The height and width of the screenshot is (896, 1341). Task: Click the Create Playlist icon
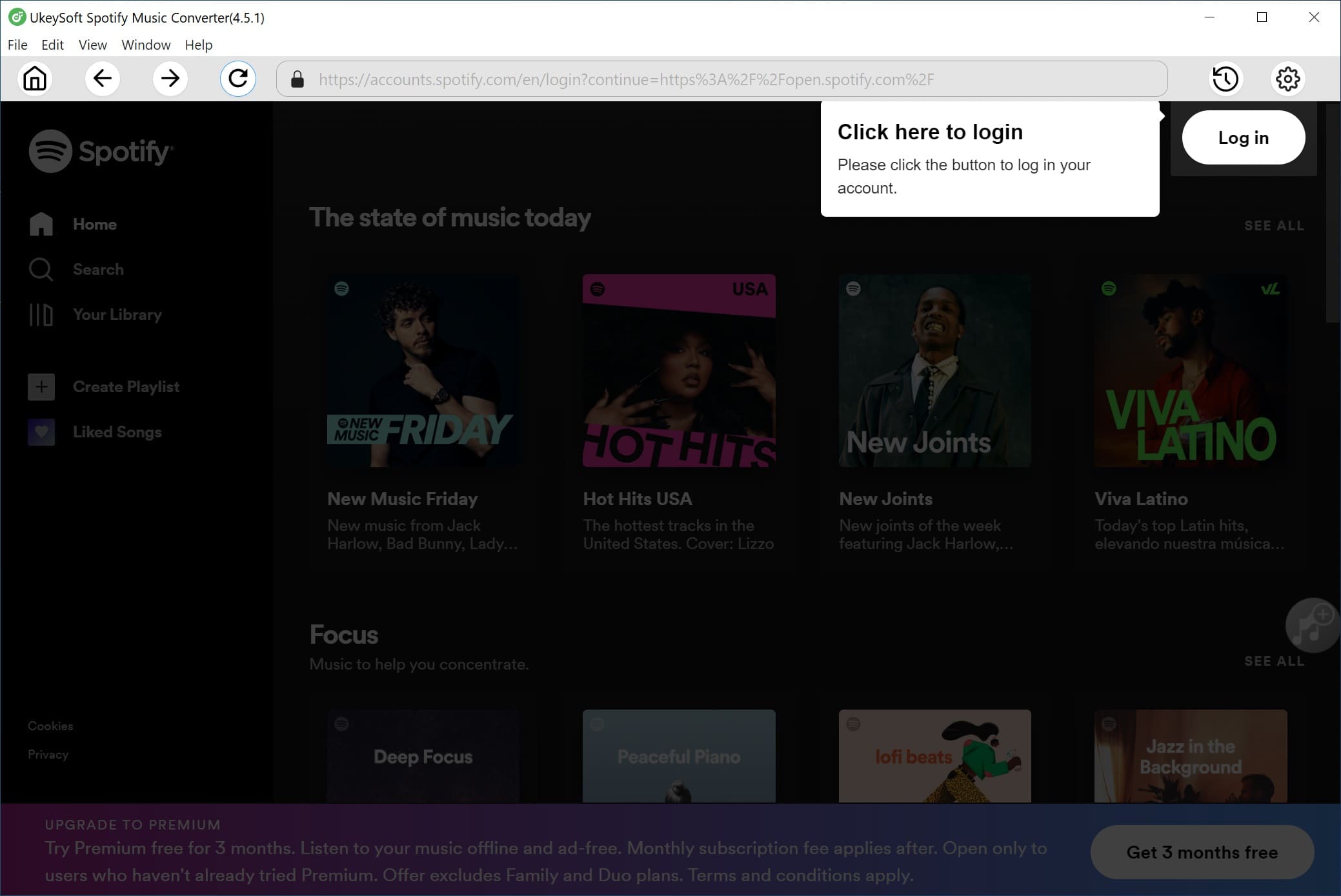pos(40,386)
